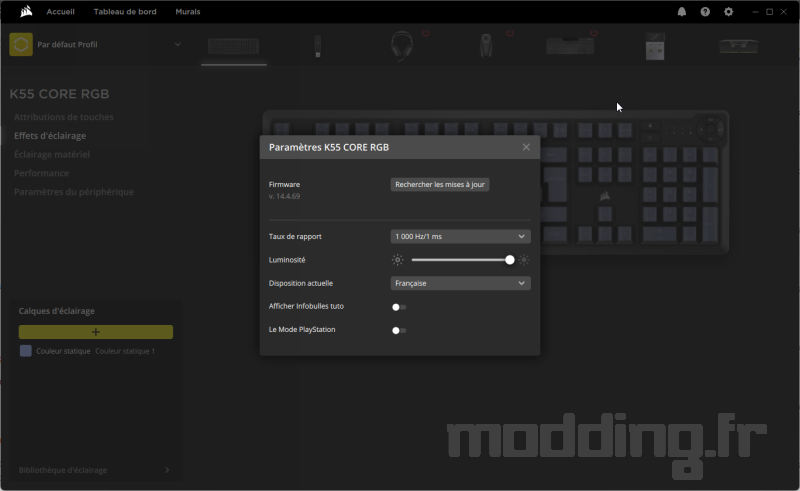Toggle Le Mode PlayStation switch
The width and height of the screenshot is (800, 491).
pyautogui.click(x=399, y=330)
